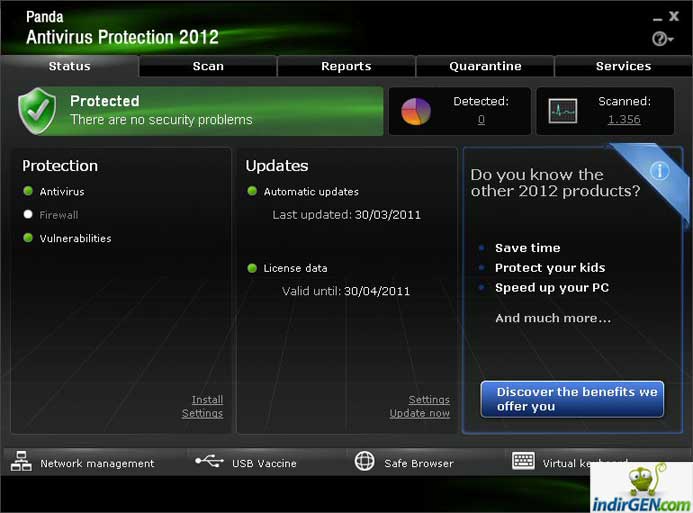Select the Vulnerabilities protection label
Screen dimensions: 693x513
tap(75, 239)
